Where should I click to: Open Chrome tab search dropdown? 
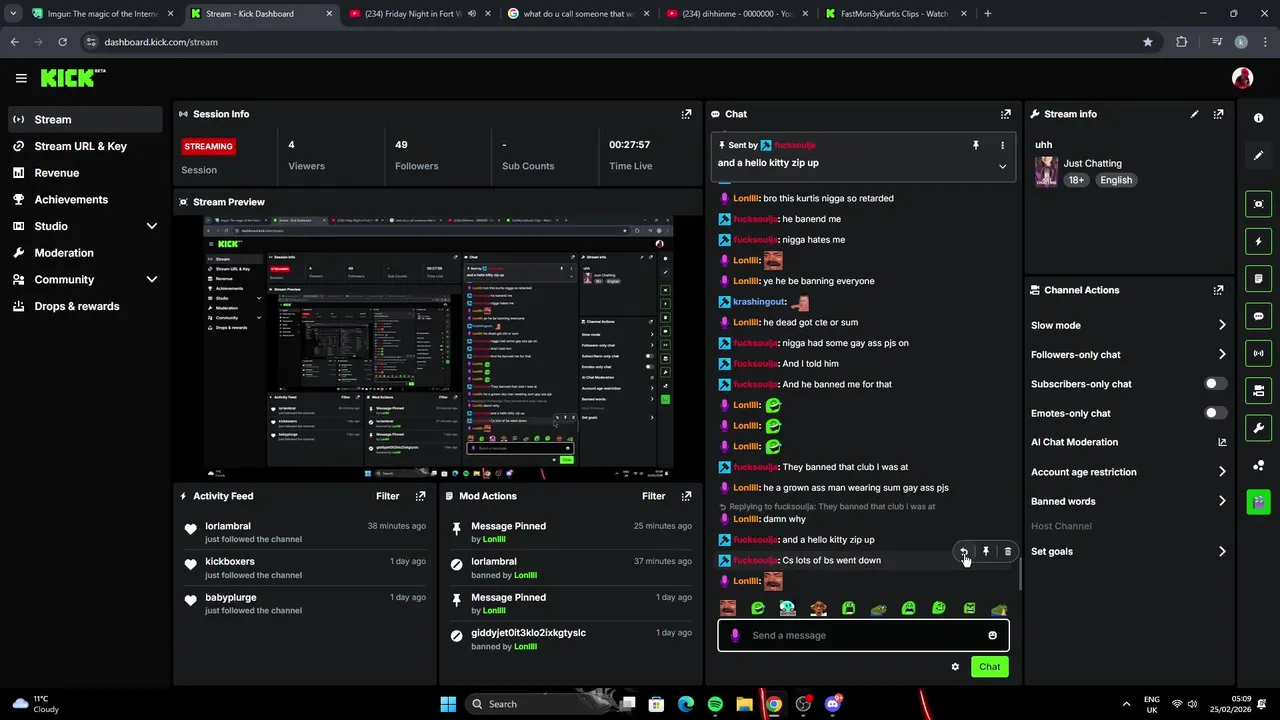pyautogui.click(x=13, y=14)
